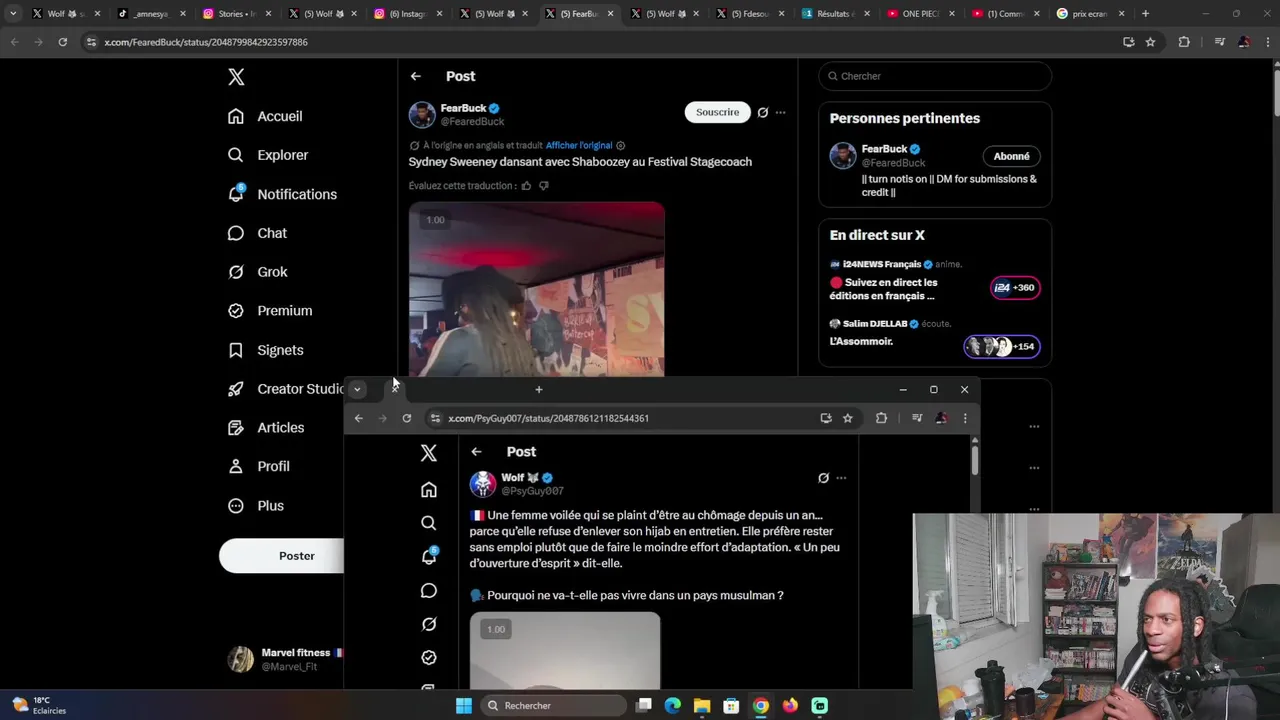Screen dimensions: 1280x720
Task: Click Grok icon on FearBuck post
Action: (763, 112)
